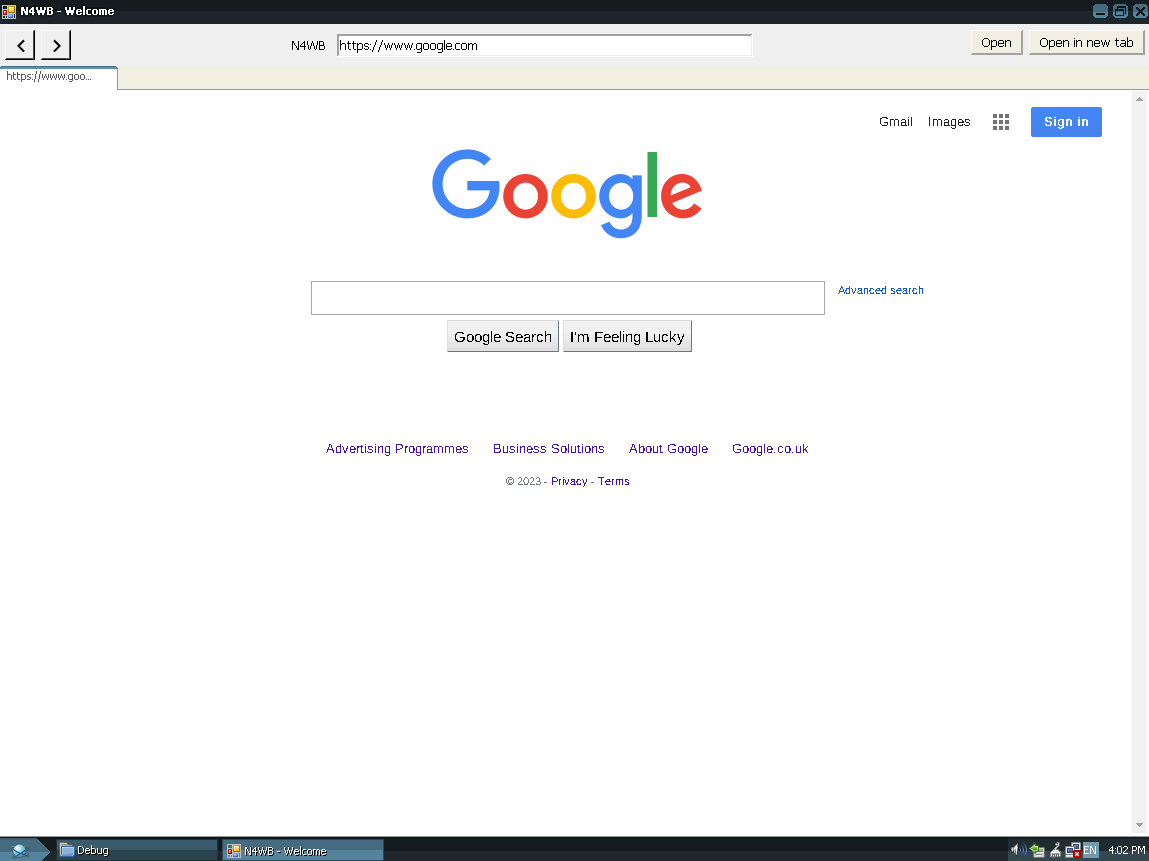
Task: Click the page scrollbar up arrow
Action: (x=1139, y=98)
